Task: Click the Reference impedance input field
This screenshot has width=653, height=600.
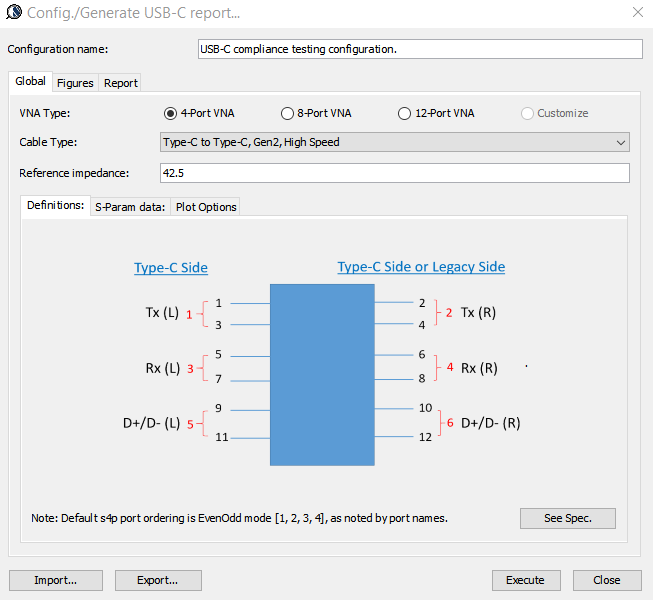Action: pos(394,173)
